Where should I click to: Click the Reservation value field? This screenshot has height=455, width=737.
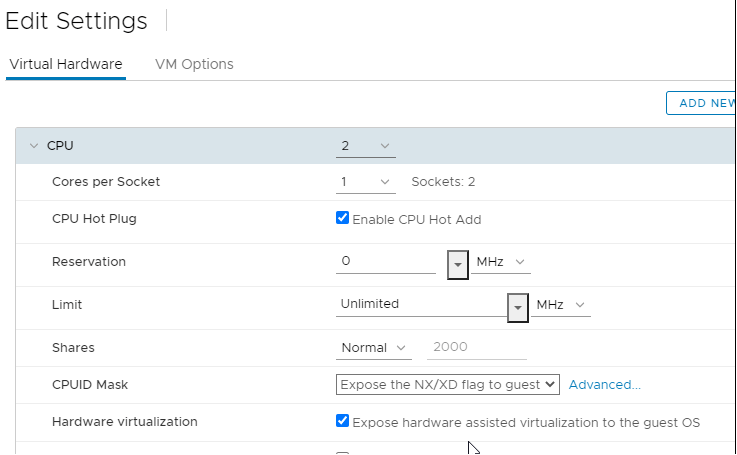pyautogui.click(x=386, y=261)
